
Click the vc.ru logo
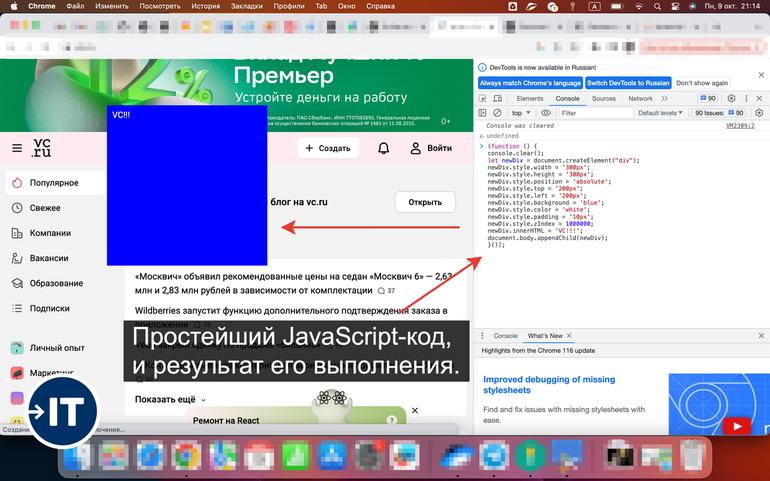point(42,148)
